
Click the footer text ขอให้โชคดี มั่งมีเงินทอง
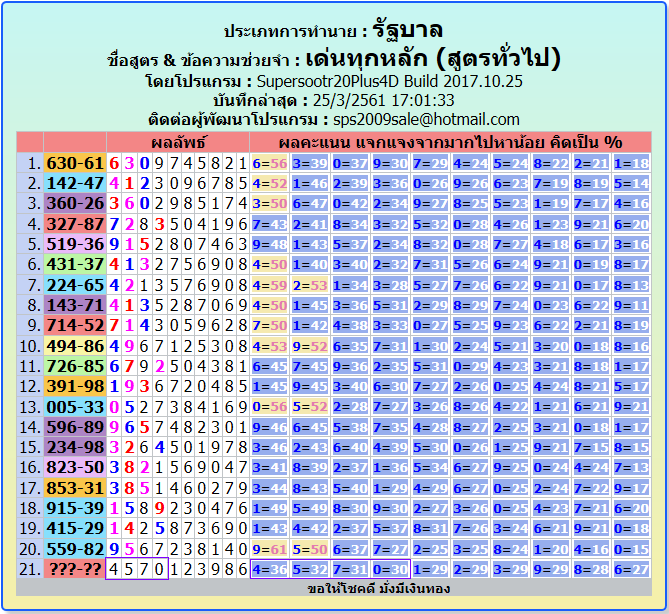pyautogui.click(x=379, y=589)
